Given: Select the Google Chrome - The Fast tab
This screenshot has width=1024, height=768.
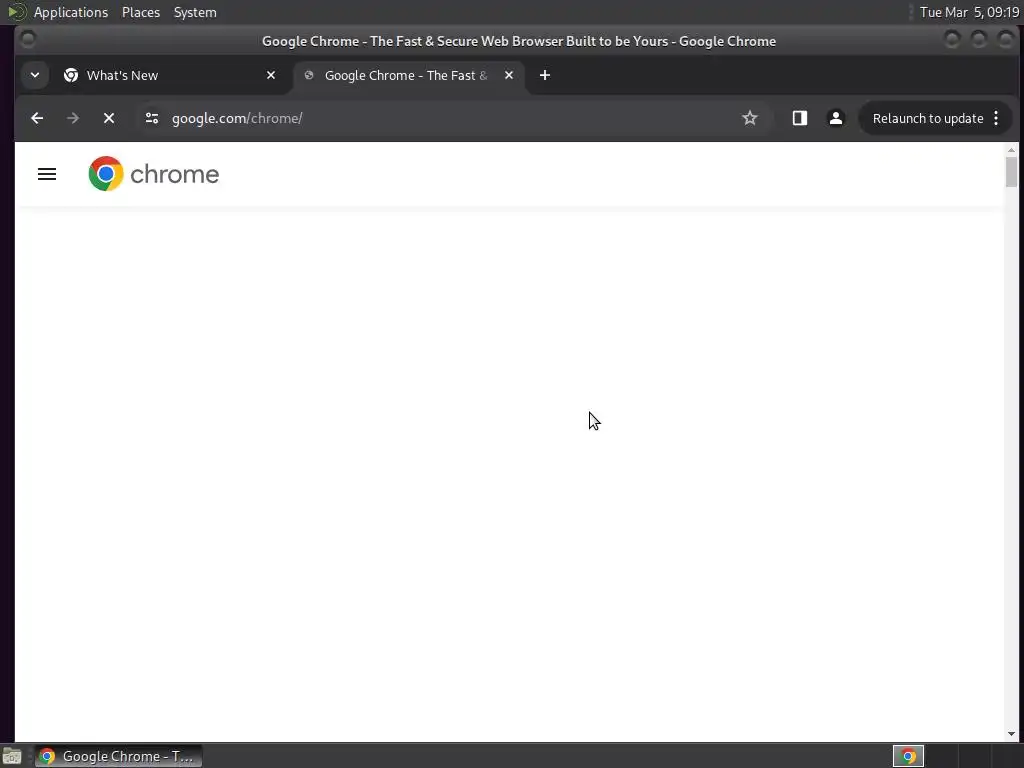Looking at the screenshot, I should [x=409, y=75].
